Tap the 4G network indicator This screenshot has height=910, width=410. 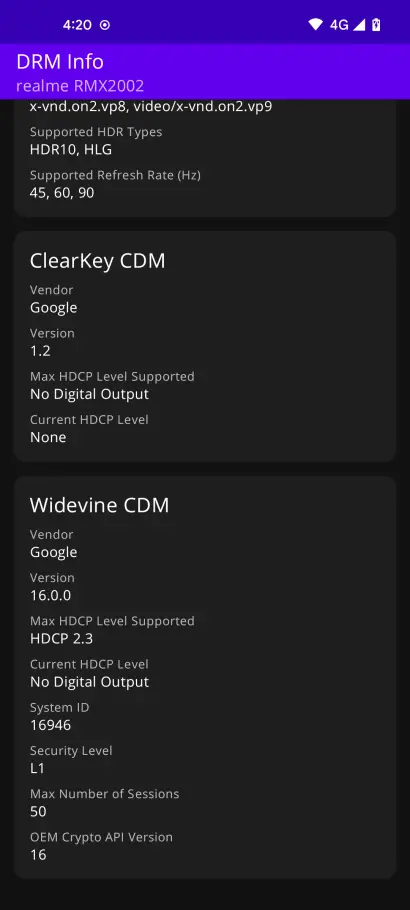pos(339,24)
